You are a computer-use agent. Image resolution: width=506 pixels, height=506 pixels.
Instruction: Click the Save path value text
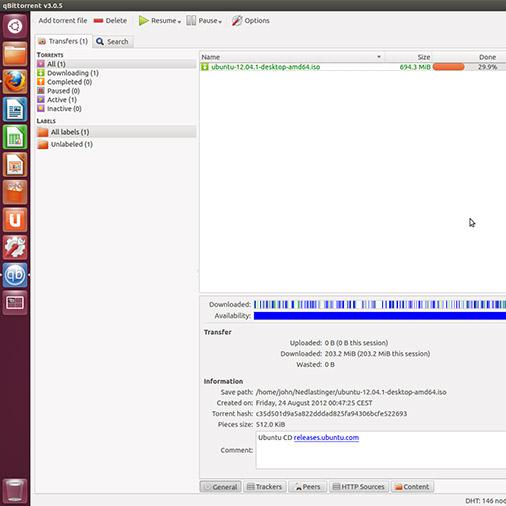coord(351,392)
